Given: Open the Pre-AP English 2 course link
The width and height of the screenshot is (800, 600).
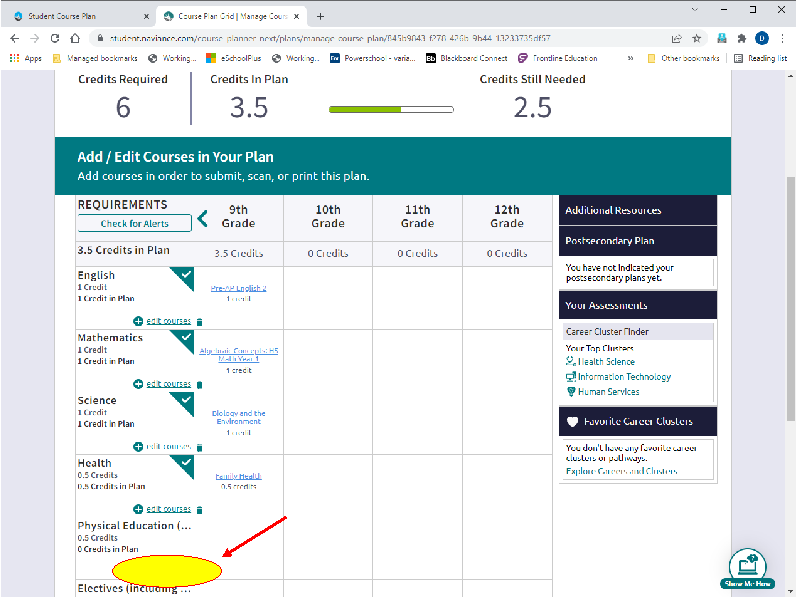Looking at the screenshot, I should click(238, 288).
